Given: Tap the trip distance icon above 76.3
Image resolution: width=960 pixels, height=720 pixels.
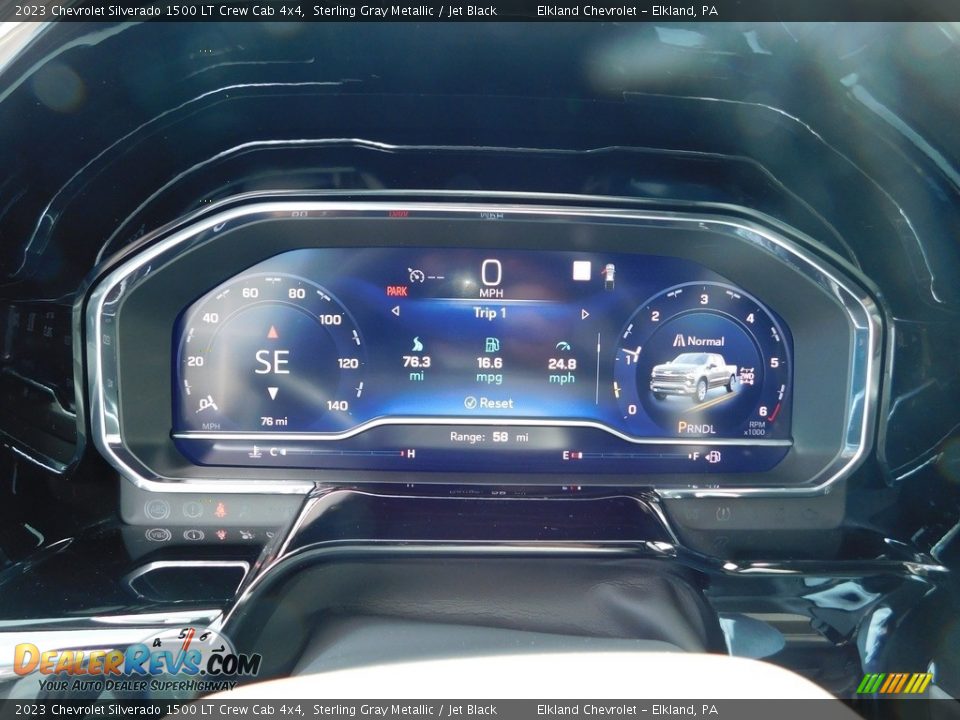Looking at the screenshot, I should pos(417,343).
